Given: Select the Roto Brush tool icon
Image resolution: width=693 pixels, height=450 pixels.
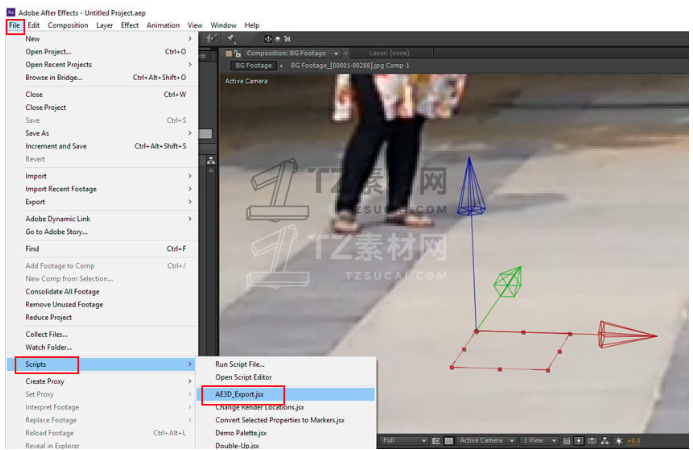Looking at the screenshot, I should coord(212,38).
